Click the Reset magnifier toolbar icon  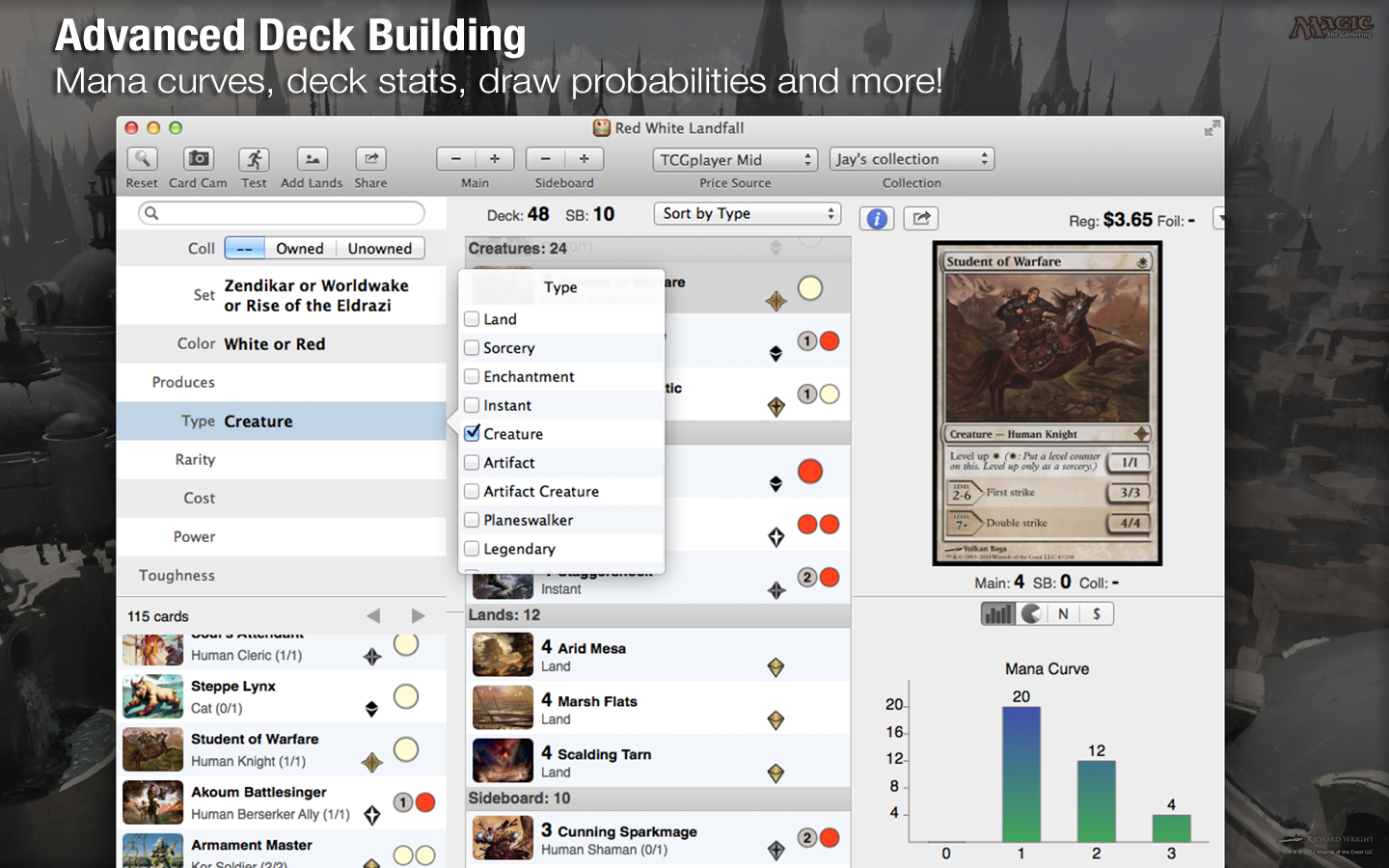pos(142,159)
